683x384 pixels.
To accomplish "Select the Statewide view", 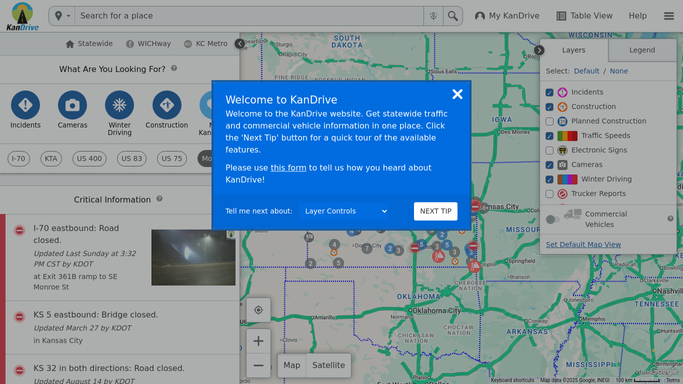I will point(89,44).
